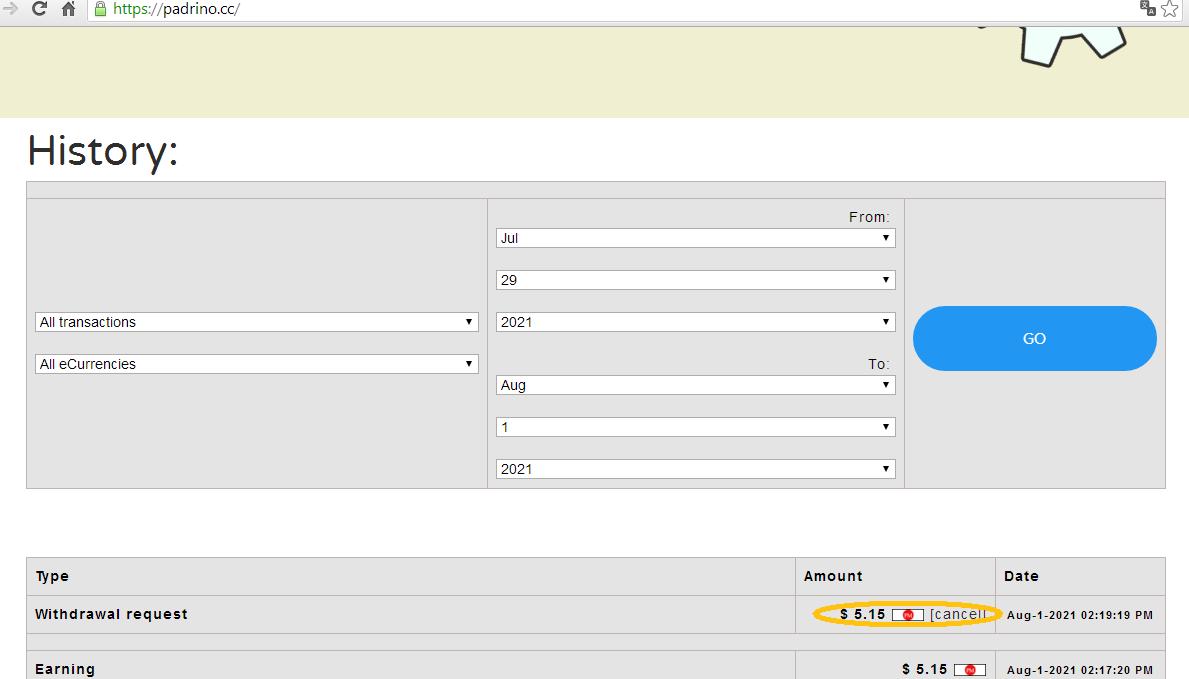Viewport: 1189px width, 679px height.
Task: Expand the All eCurrencies dropdown
Action: coord(257,364)
